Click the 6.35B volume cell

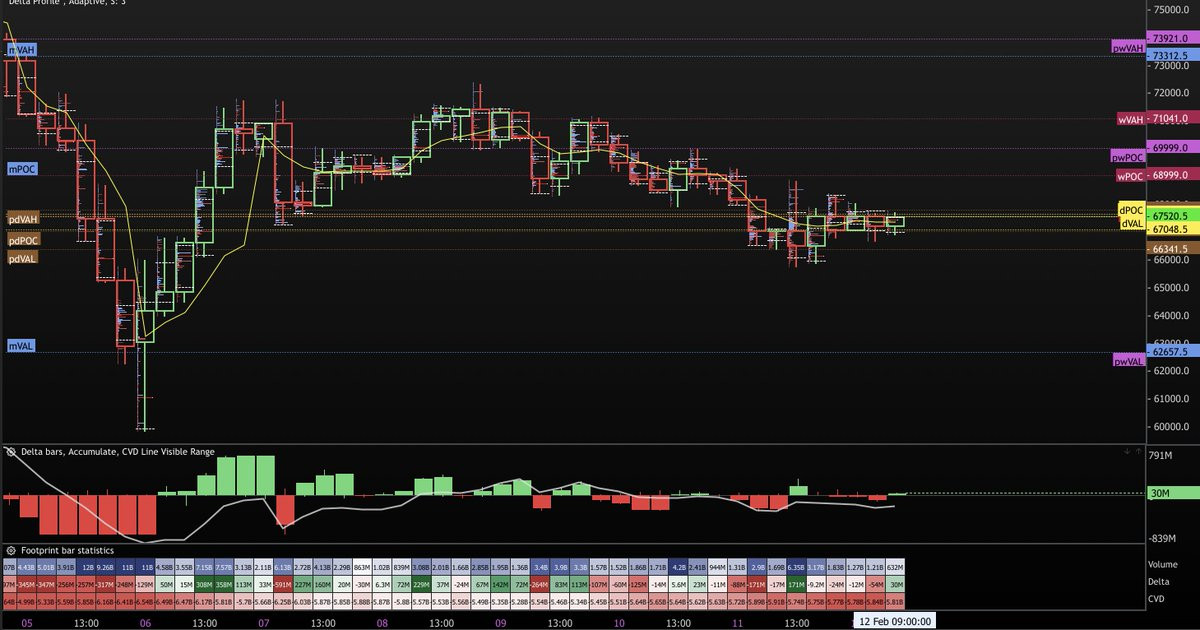click(796, 566)
